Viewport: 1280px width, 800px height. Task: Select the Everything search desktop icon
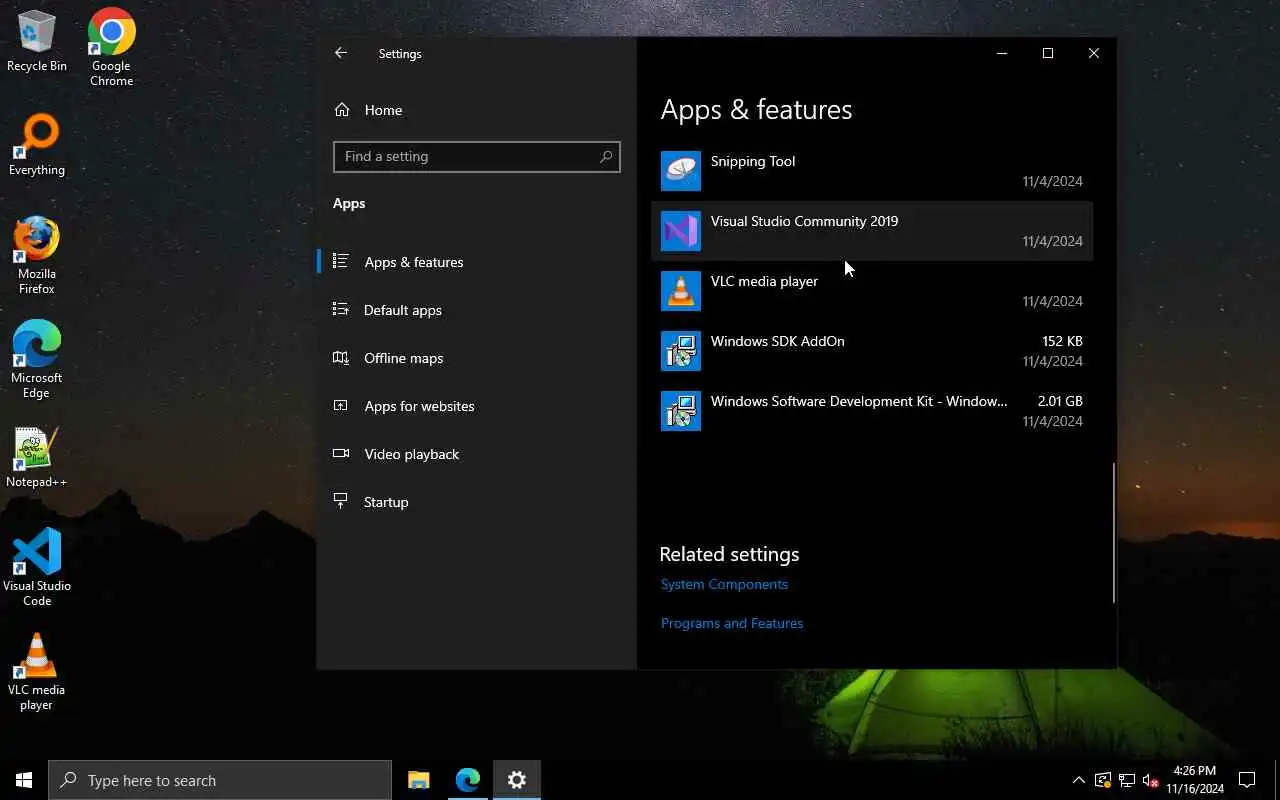click(x=37, y=146)
